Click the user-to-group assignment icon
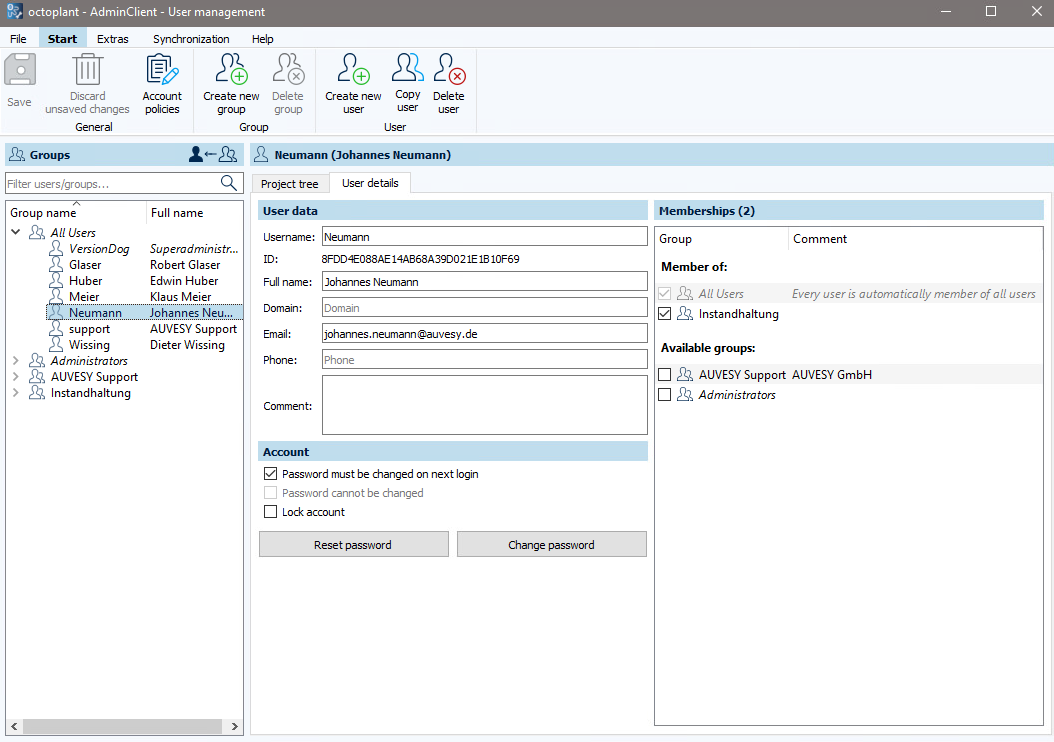 [x=212, y=154]
